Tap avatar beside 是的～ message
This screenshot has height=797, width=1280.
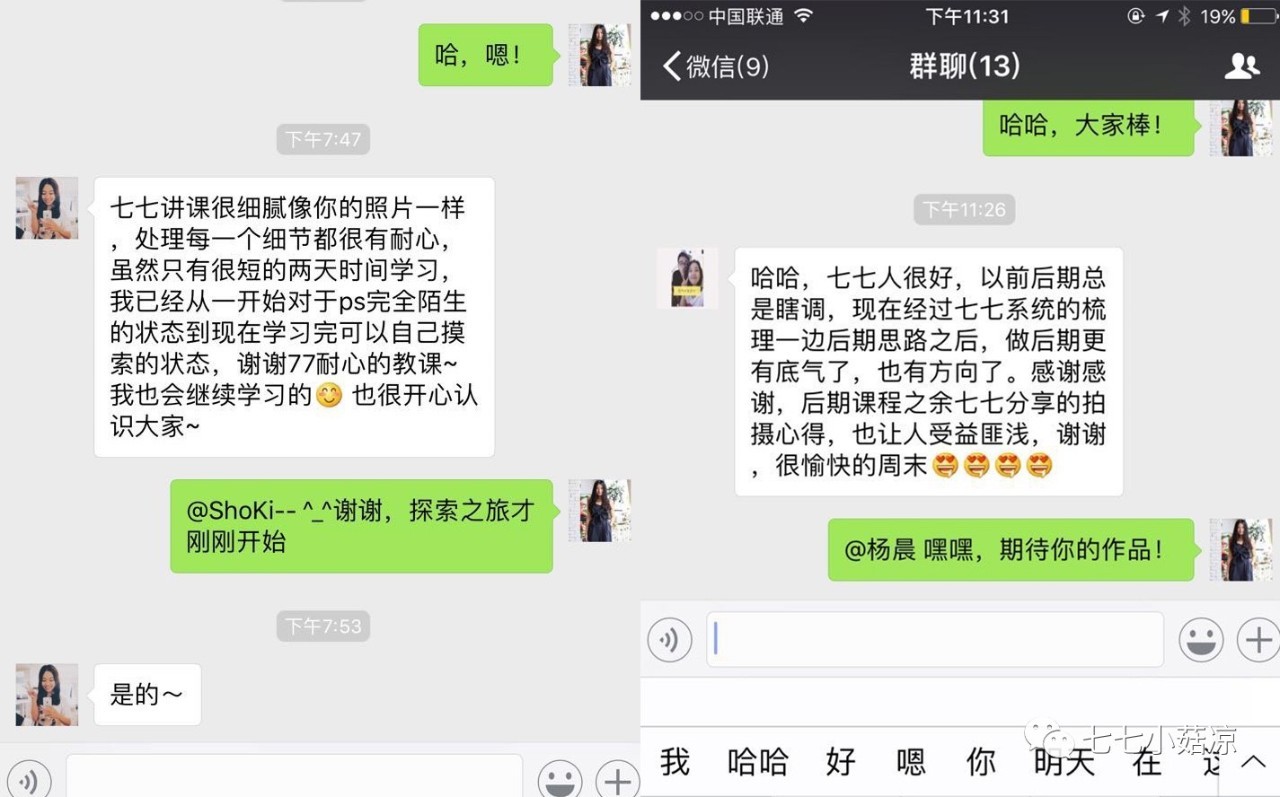point(47,695)
